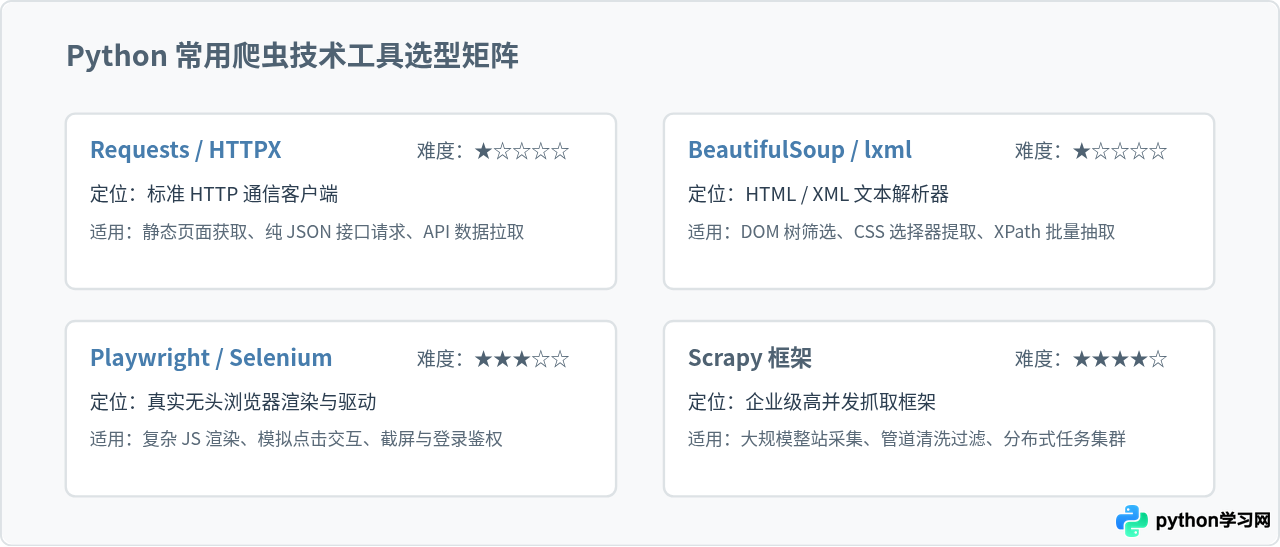This screenshot has width=1280, height=547.
Task: Click the line "适用：静态页面获取、纯 JSON 接口请求、API 数据拉取"
Action: coord(307,232)
